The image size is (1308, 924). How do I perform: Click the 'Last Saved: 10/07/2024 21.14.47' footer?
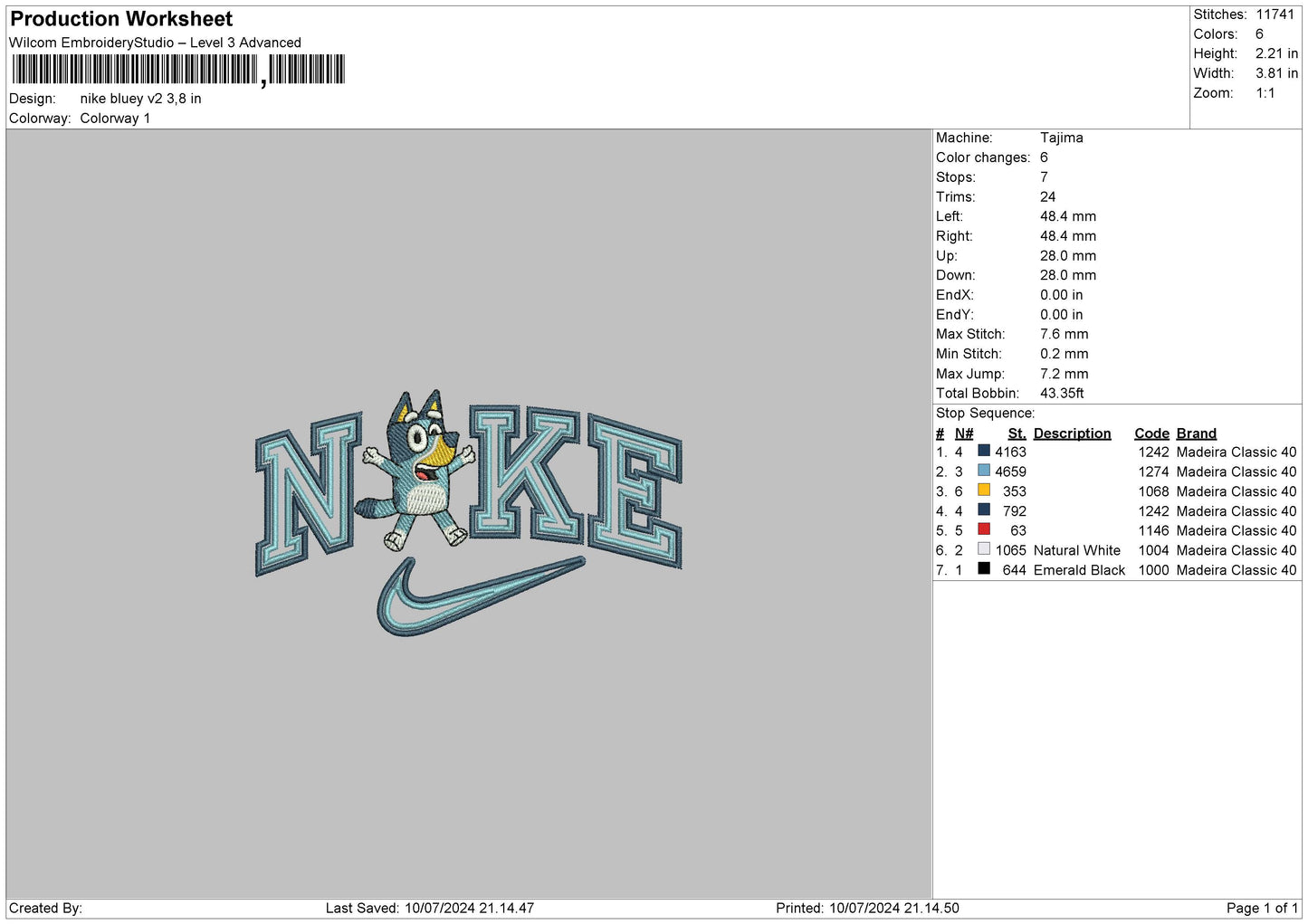430,909
